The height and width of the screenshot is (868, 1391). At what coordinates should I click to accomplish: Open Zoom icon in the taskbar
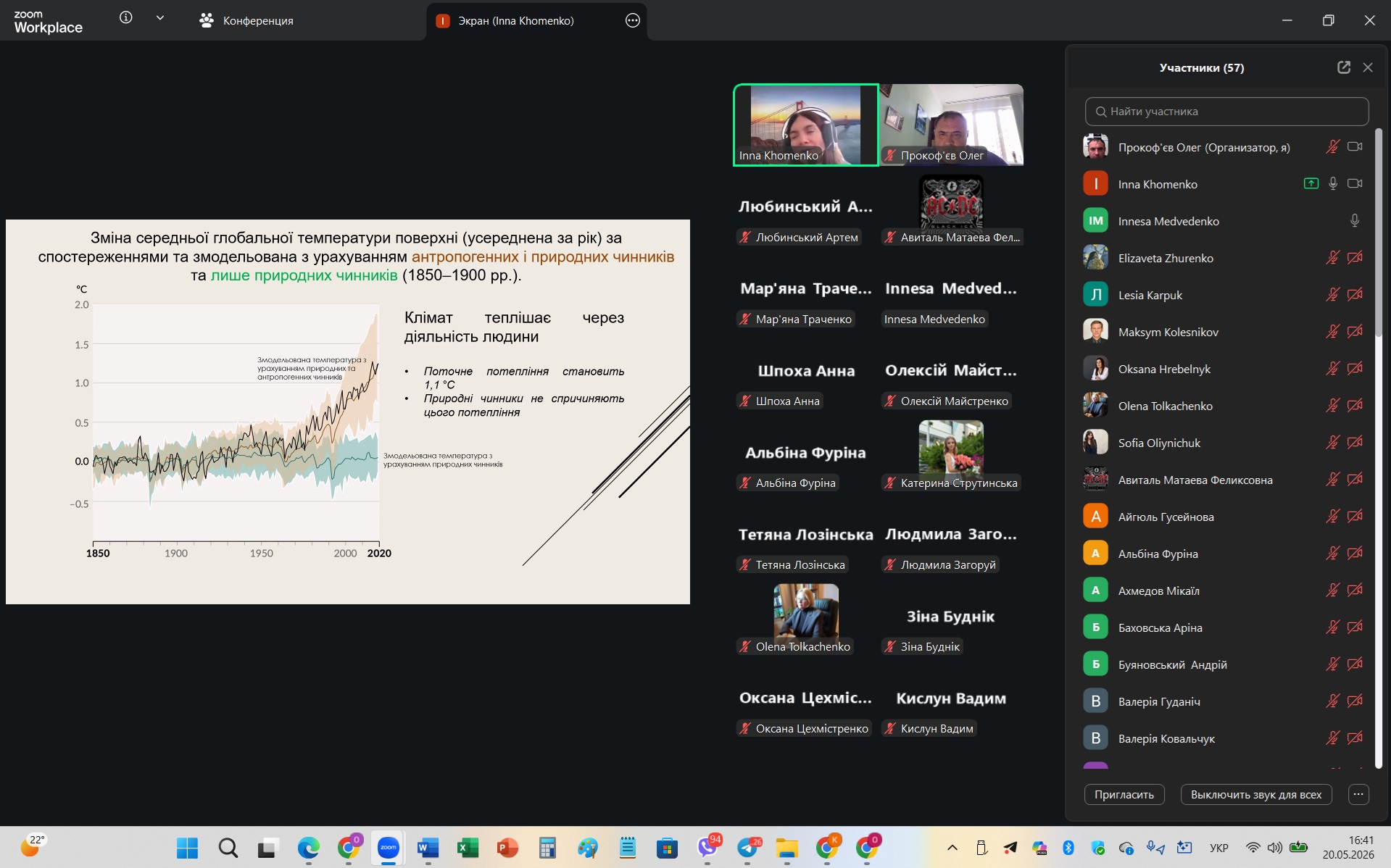point(389,848)
